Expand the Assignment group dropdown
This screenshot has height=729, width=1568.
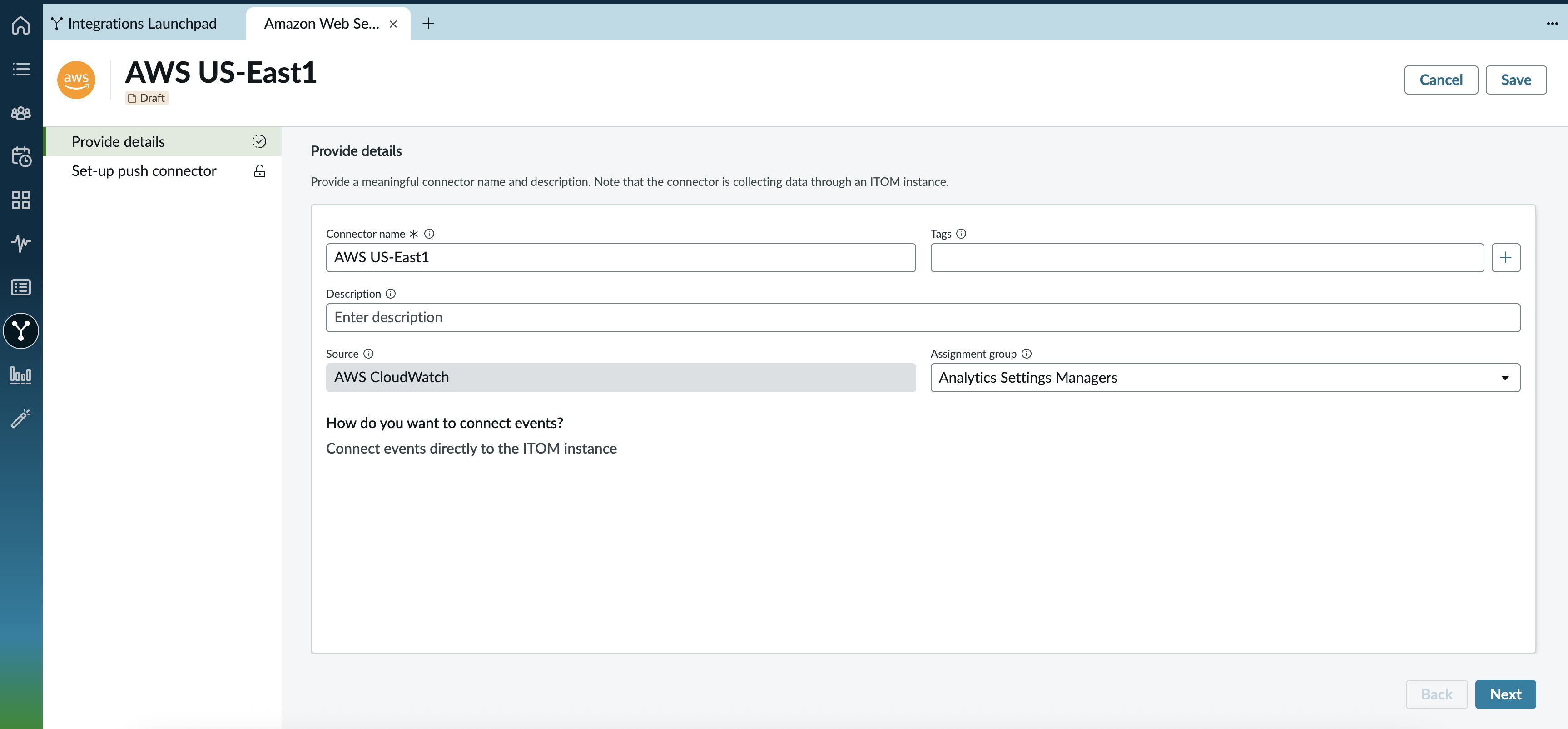(x=1225, y=378)
